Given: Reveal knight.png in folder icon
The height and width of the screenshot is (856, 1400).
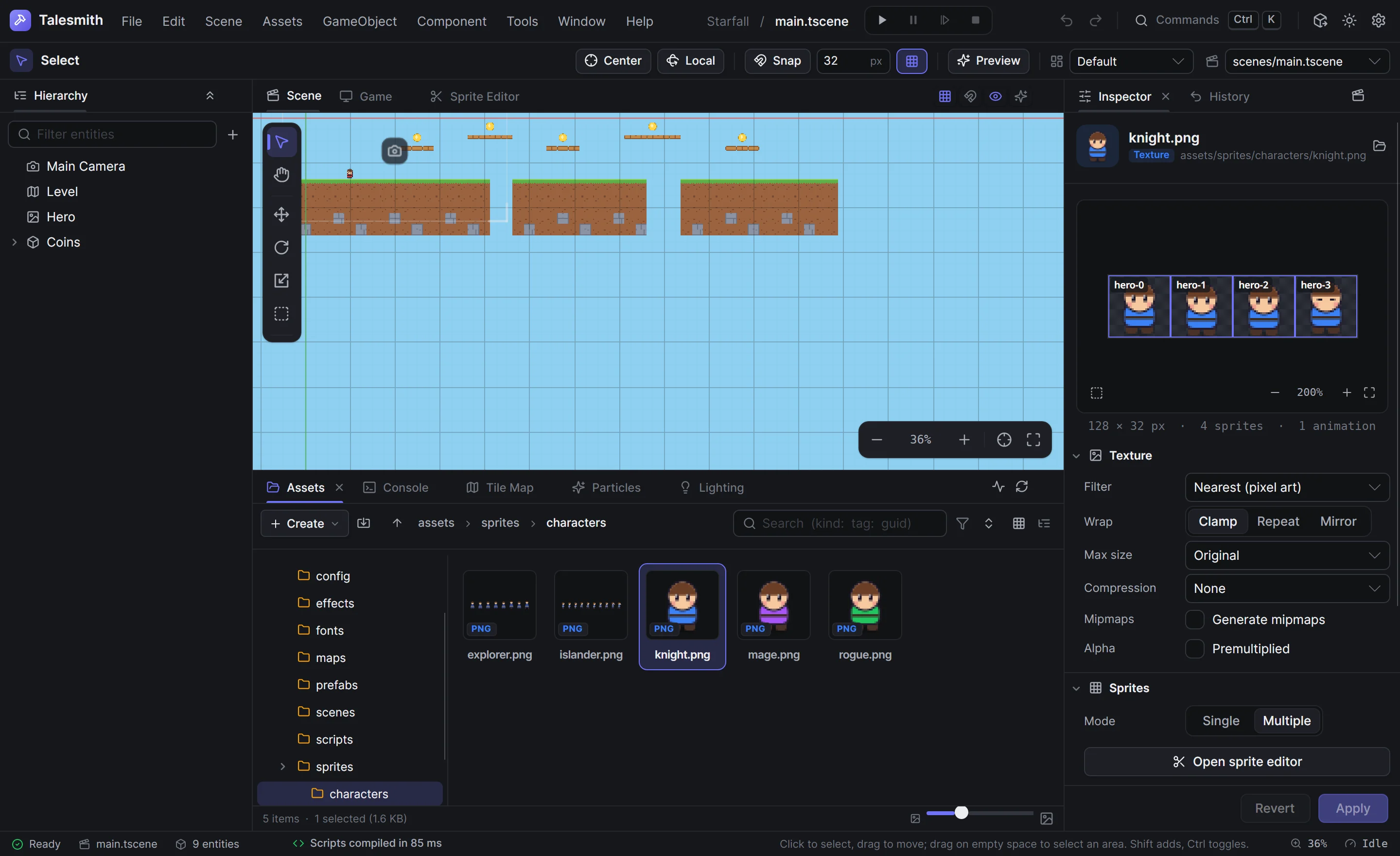Looking at the screenshot, I should [x=1380, y=145].
